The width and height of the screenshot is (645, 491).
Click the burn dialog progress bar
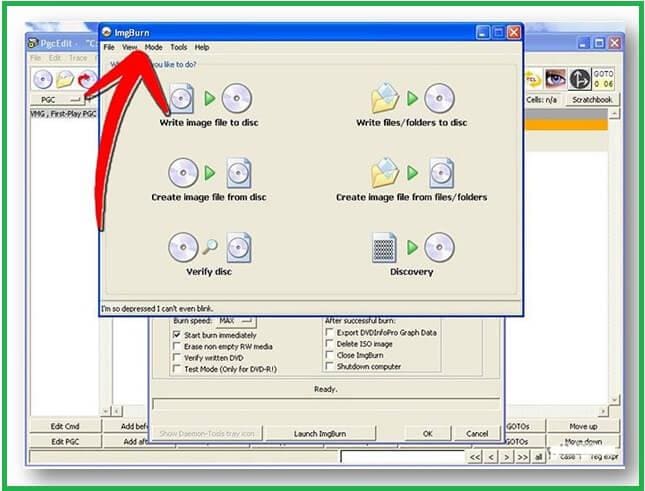point(326,404)
